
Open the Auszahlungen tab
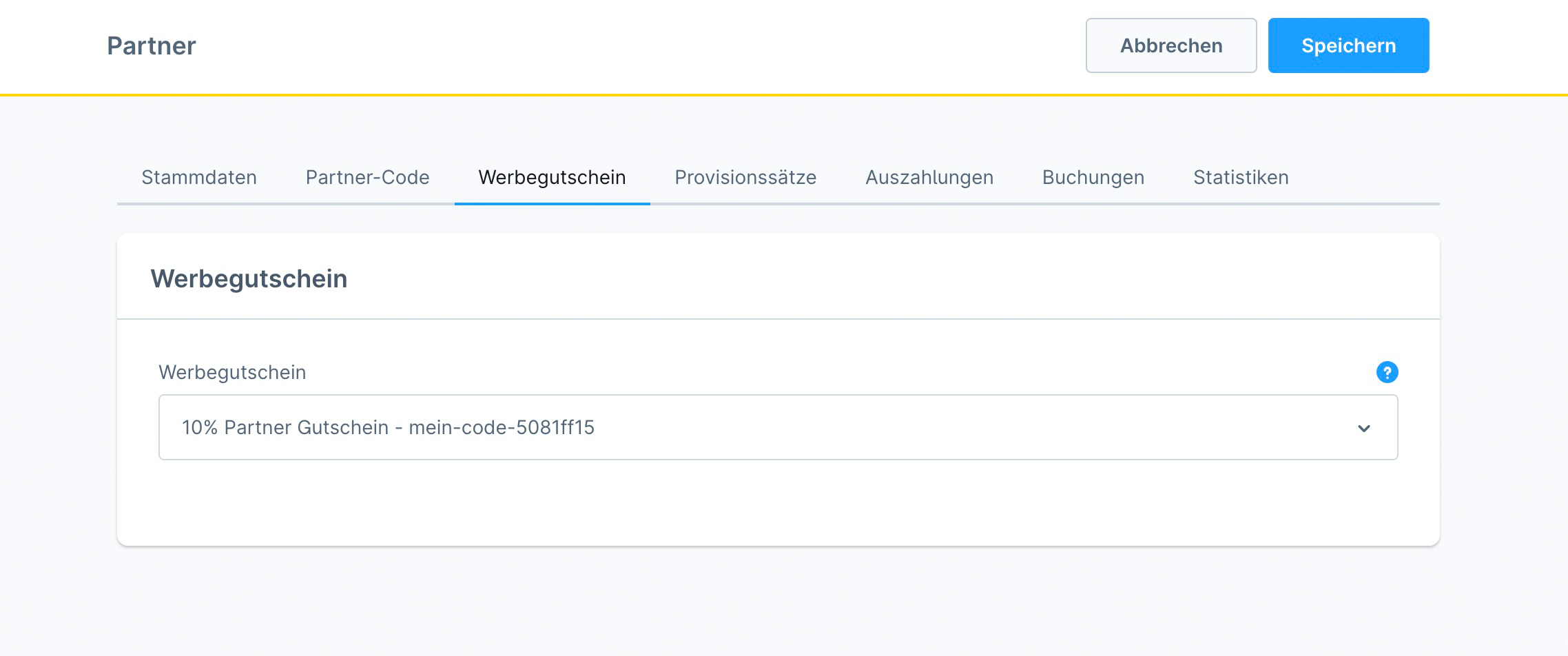coord(929,177)
